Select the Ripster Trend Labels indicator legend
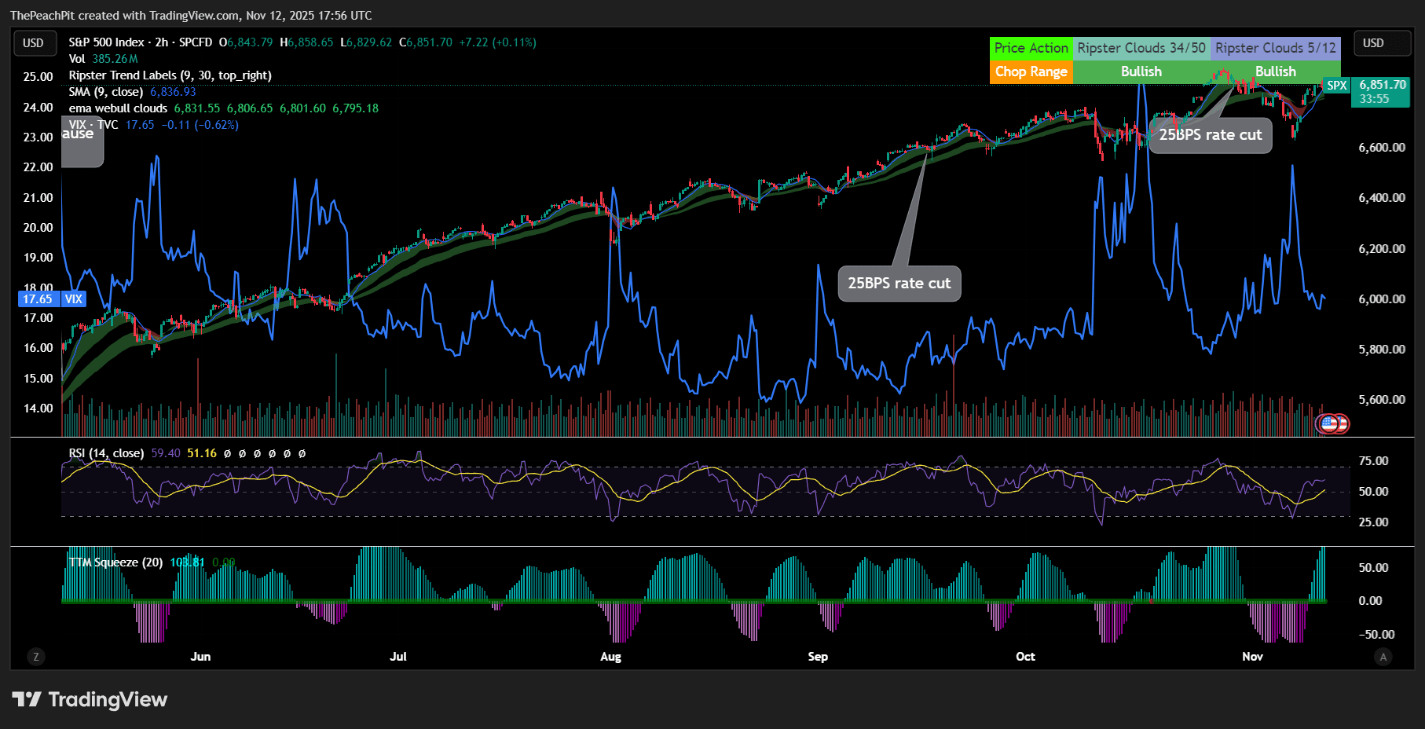The width and height of the screenshot is (1425, 729). coord(169,75)
